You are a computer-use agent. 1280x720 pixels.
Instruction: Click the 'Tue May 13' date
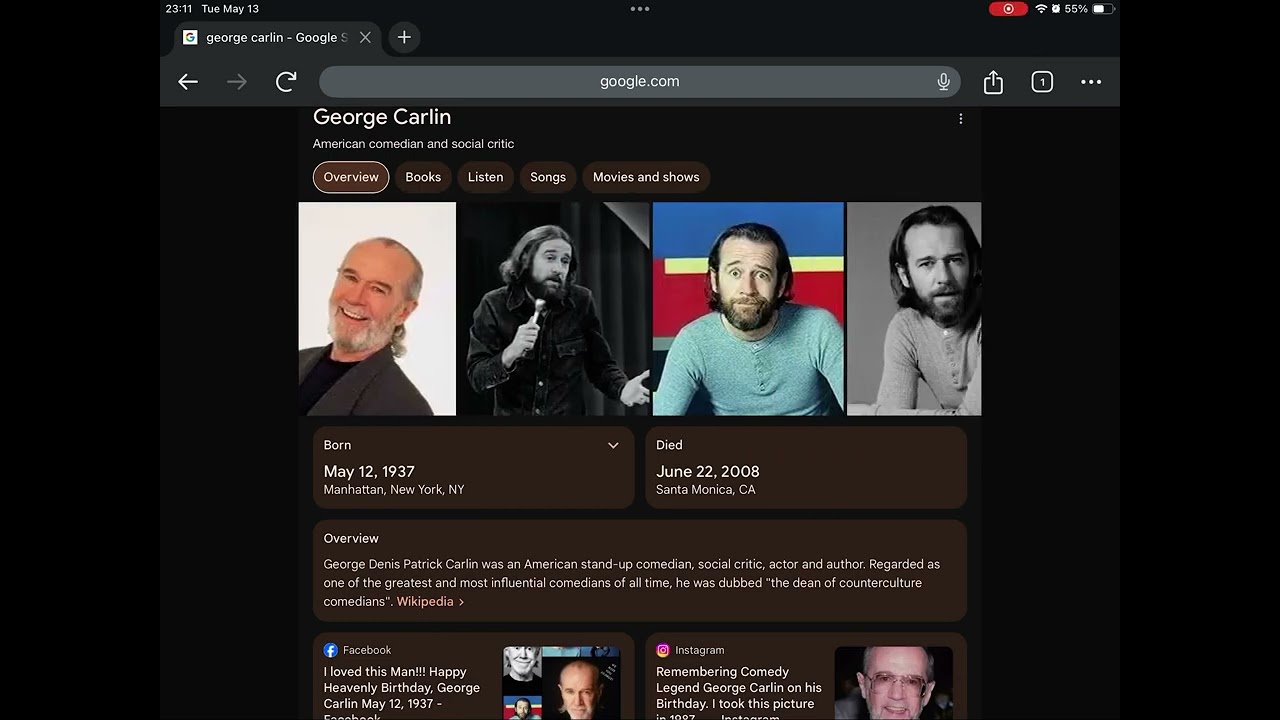230,9
